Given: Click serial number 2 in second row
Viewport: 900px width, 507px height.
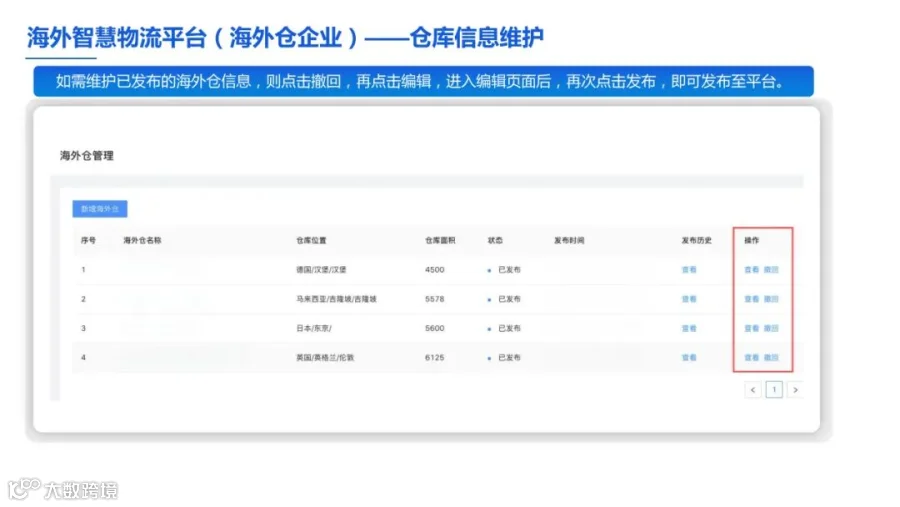Looking at the screenshot, I should (x=83, y=299).
